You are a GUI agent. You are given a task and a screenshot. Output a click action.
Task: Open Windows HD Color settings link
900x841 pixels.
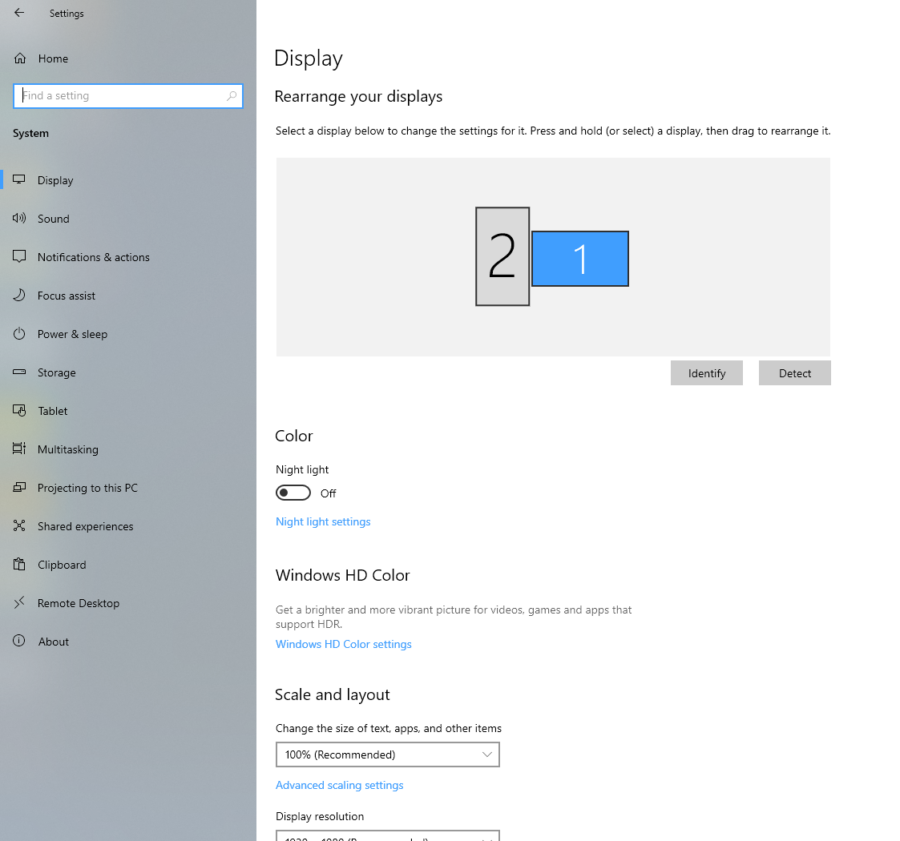tap(343, 644)
